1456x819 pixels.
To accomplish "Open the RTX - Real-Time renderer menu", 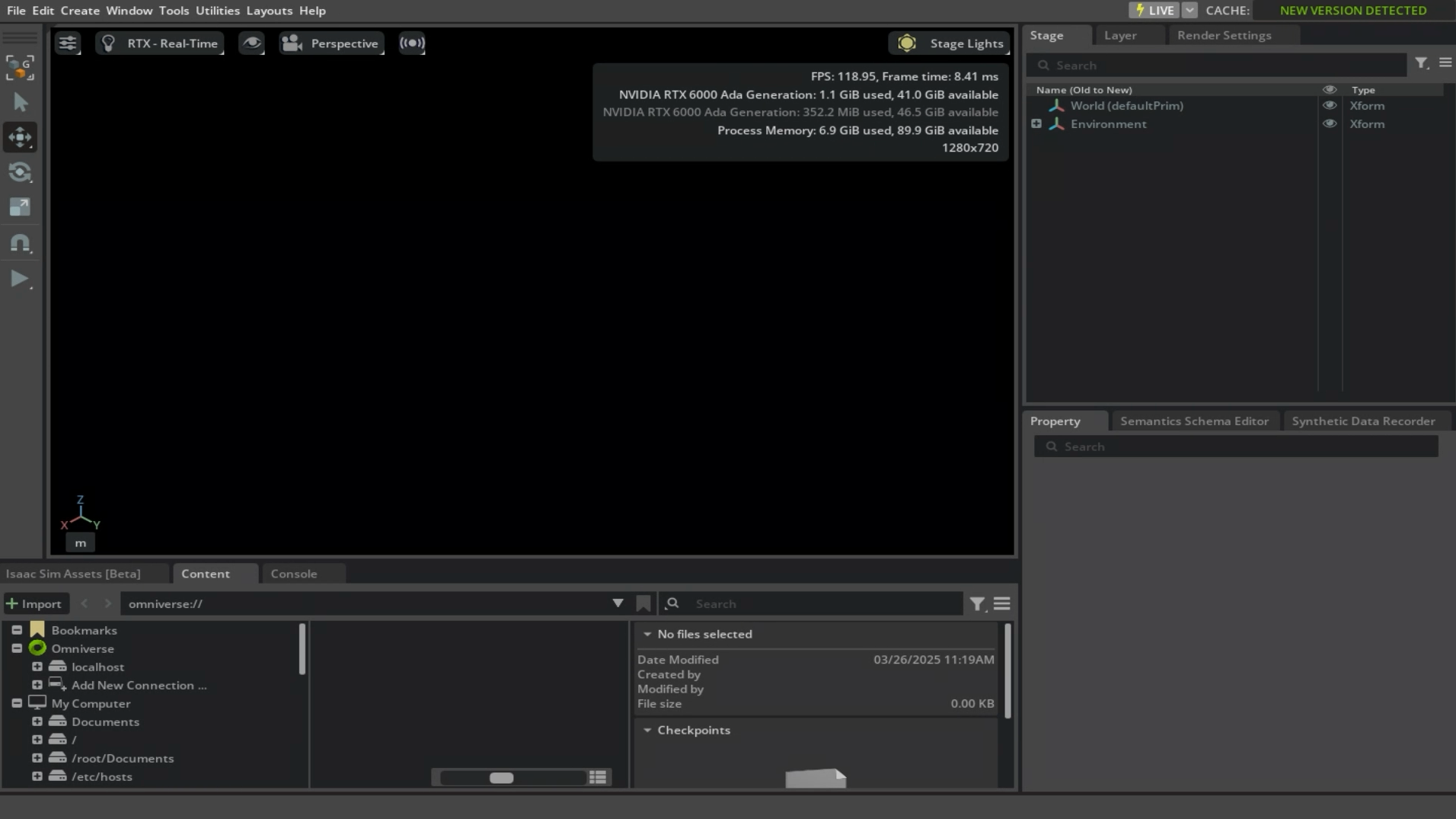I will tap(160, 43).
